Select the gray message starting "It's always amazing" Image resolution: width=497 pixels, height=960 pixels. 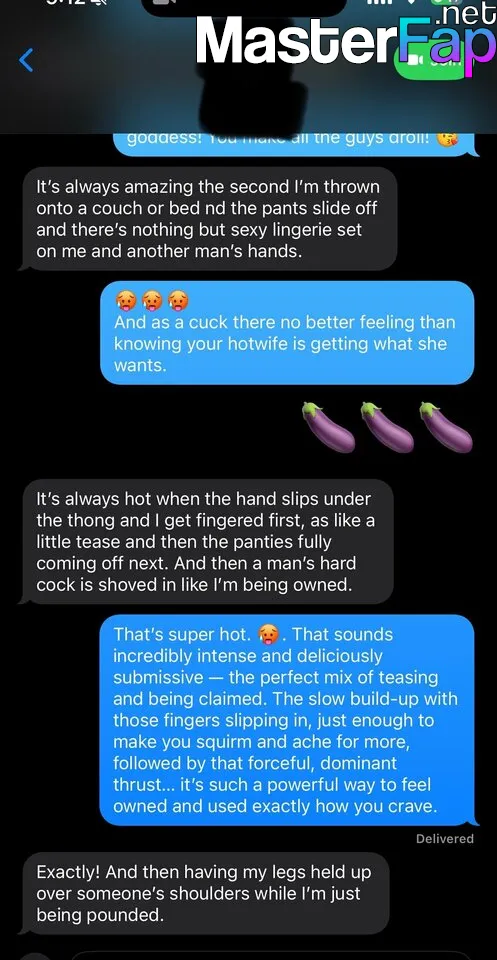[x=207, y=219]
